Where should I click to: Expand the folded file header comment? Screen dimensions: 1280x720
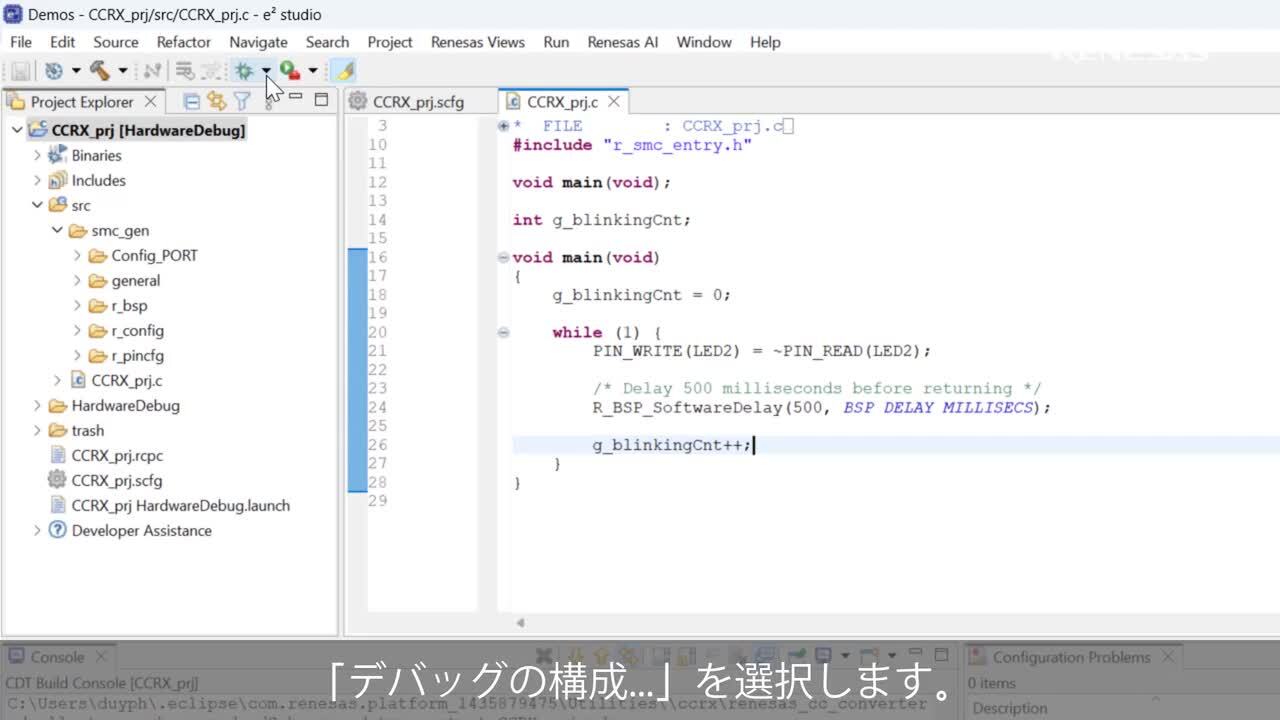click(x=504, y=127)
